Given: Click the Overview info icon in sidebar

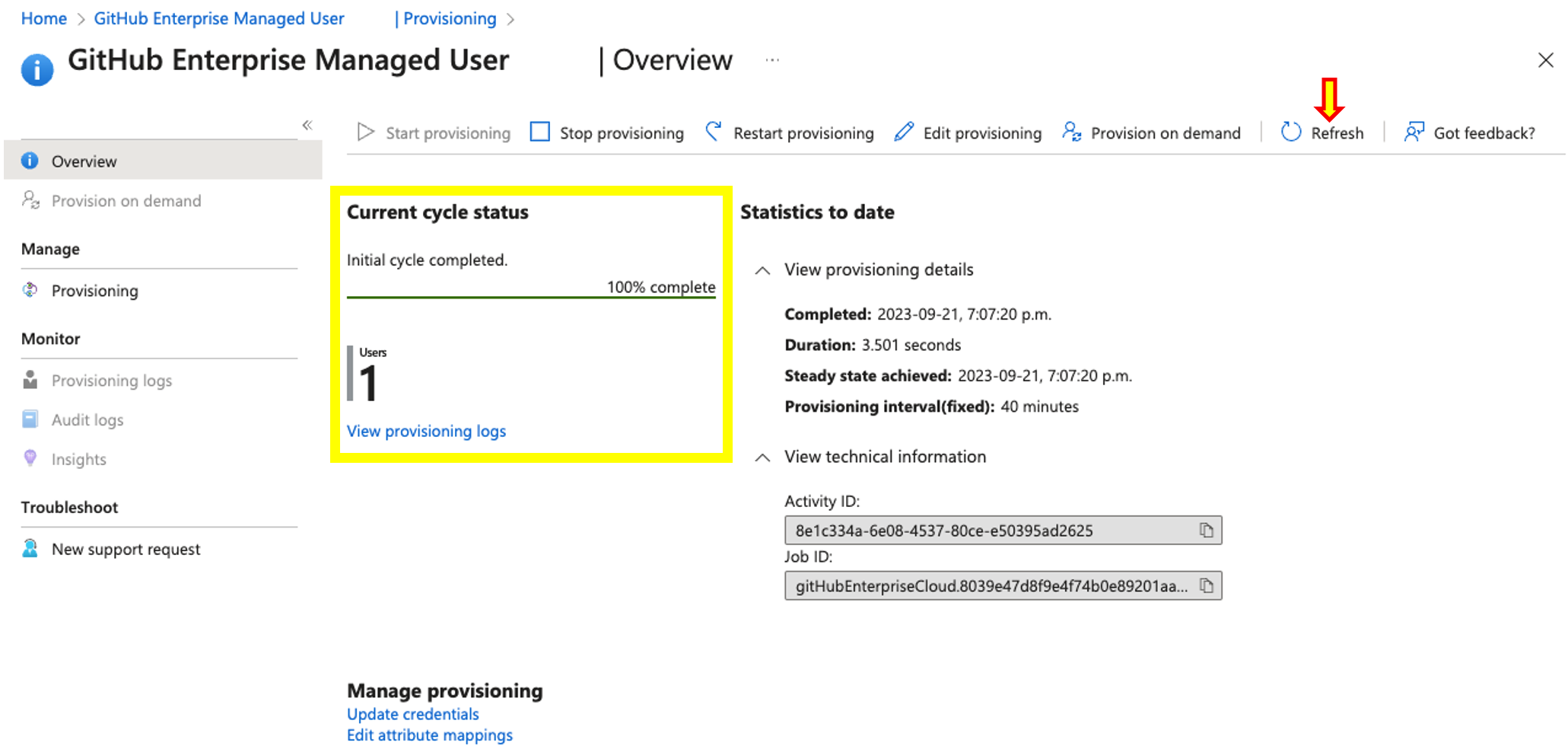Looking at the screenshot, I should [30, 161].
